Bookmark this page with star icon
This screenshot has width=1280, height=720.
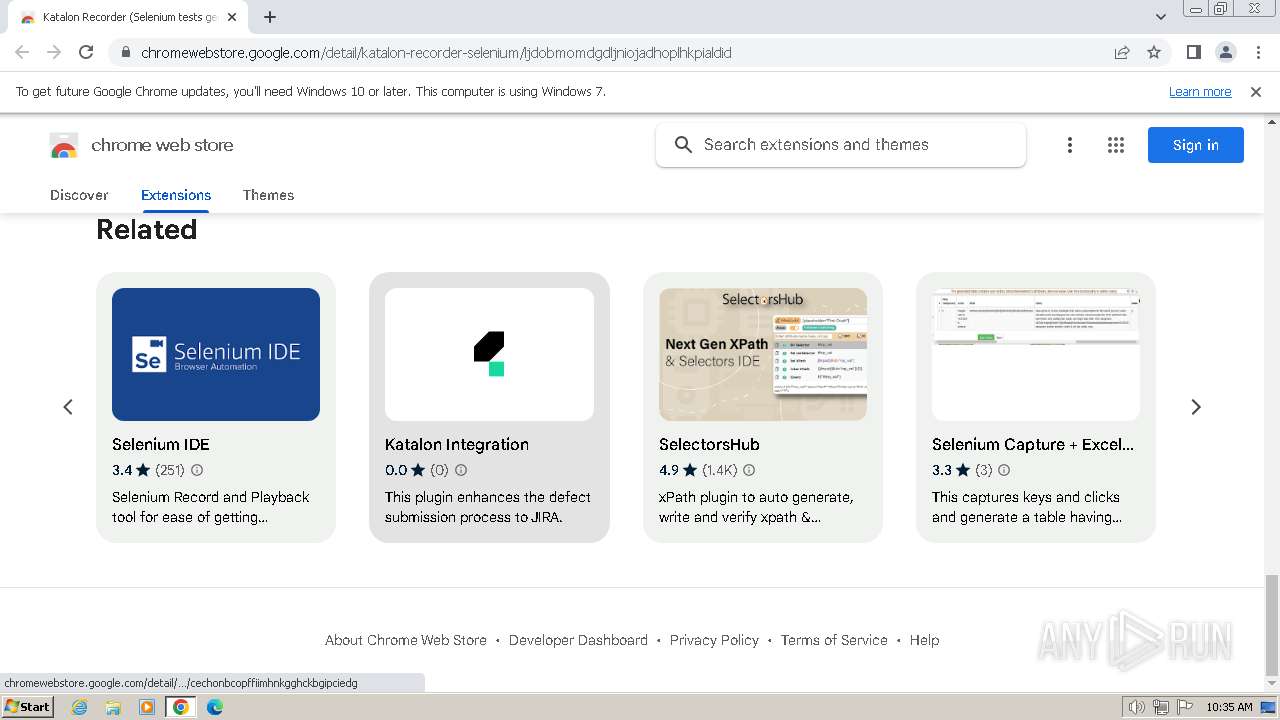point(1154,52)
